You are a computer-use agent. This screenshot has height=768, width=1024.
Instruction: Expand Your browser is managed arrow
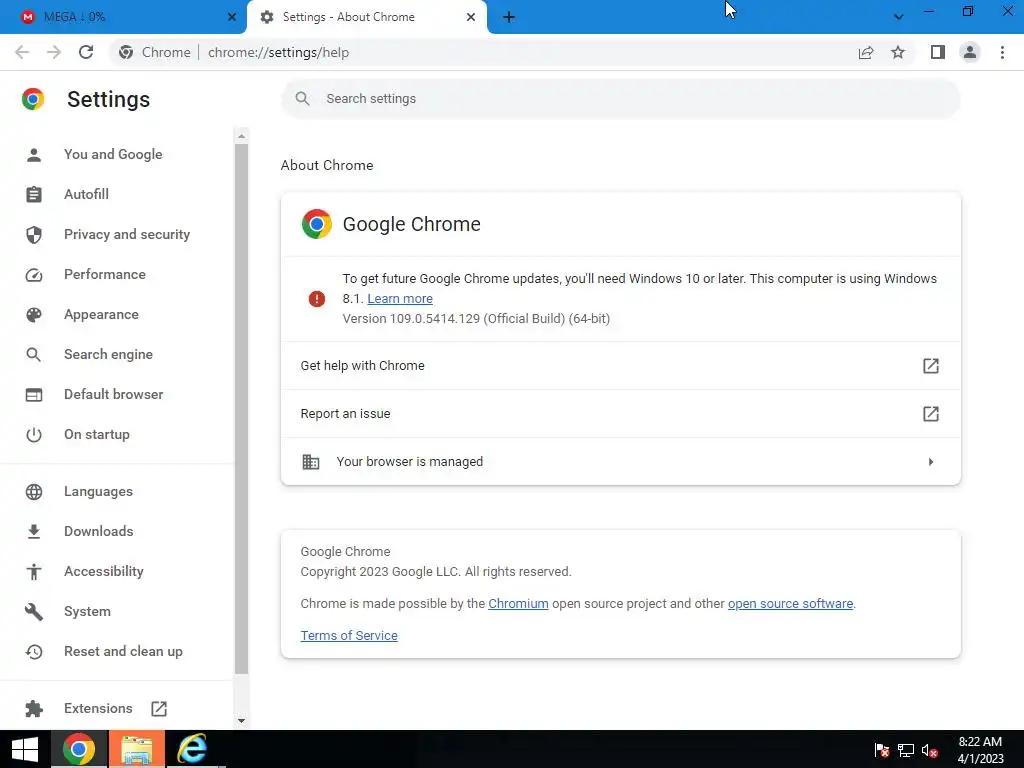pos(931,462)
